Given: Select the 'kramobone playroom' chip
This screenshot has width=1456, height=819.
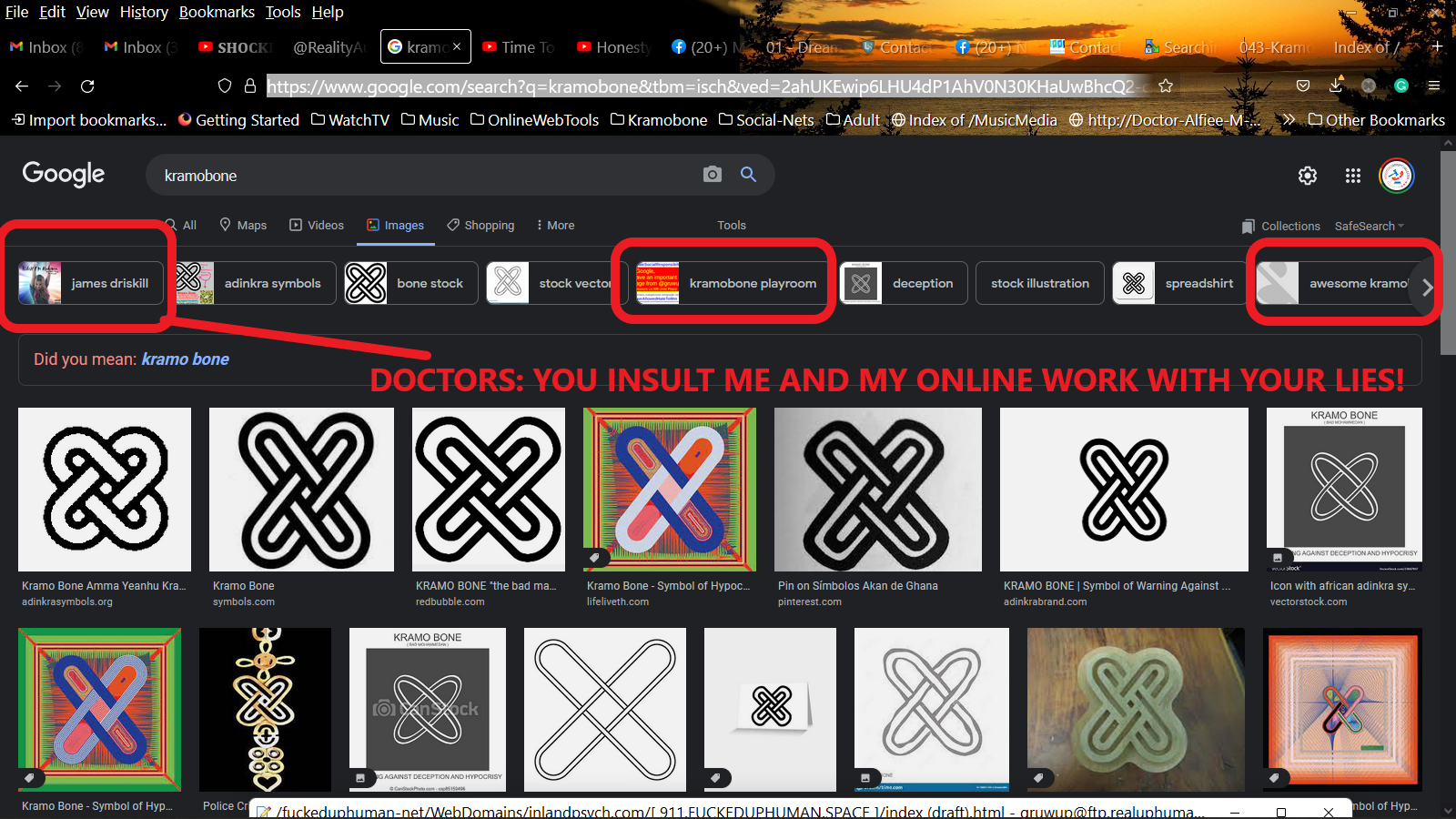Looking at the screenshot, I should pos(733,283).
